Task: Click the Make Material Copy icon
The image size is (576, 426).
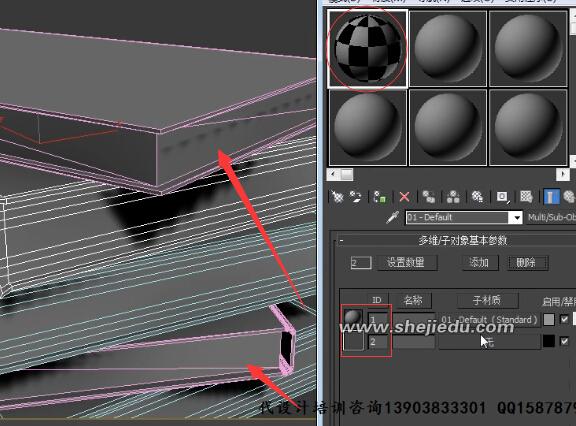Action: pyautogui.click(x=428, y=197)
